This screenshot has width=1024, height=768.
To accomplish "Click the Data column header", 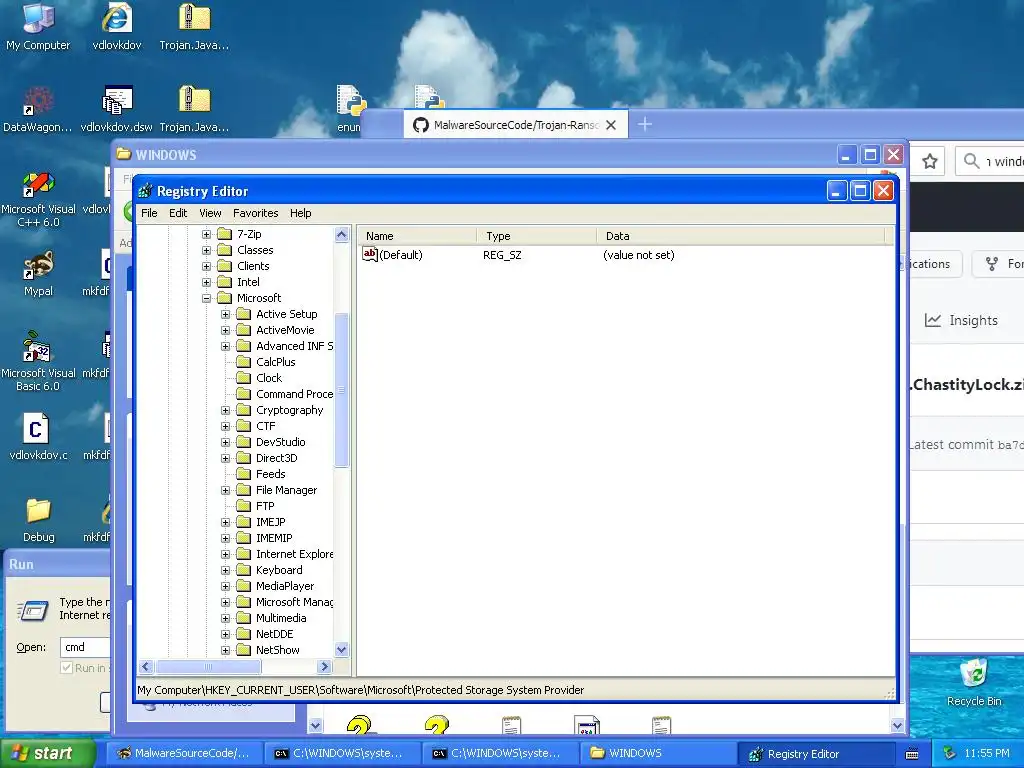I will tap(741, 236).
